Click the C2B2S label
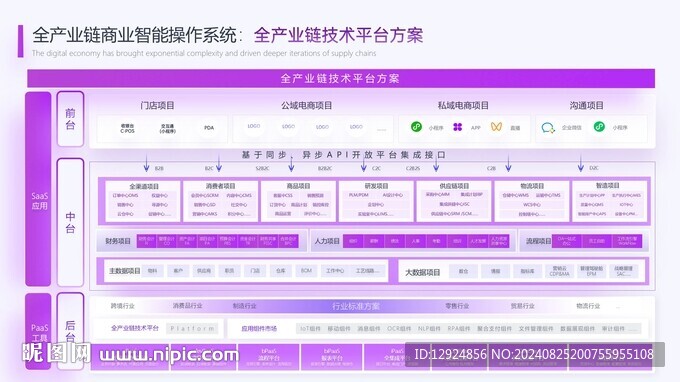This screenshot has height=382, width=680. point(413,168)
